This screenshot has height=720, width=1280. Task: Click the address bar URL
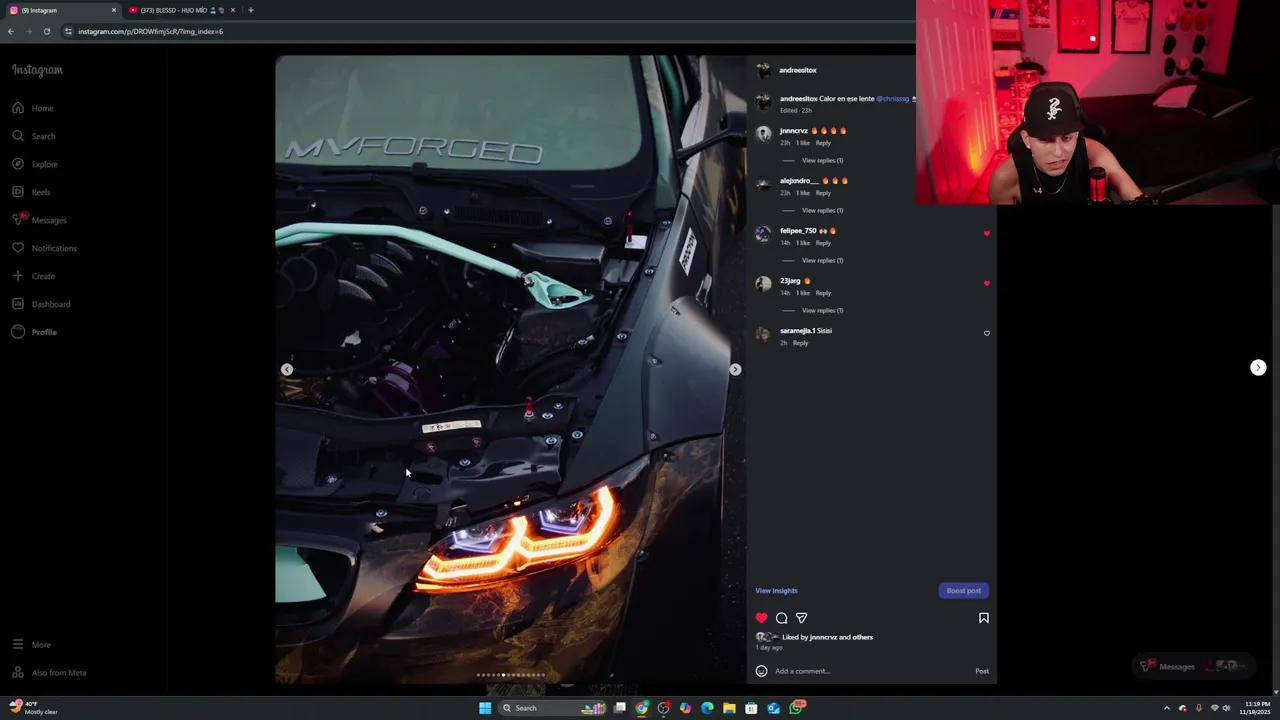pos(150,31)
